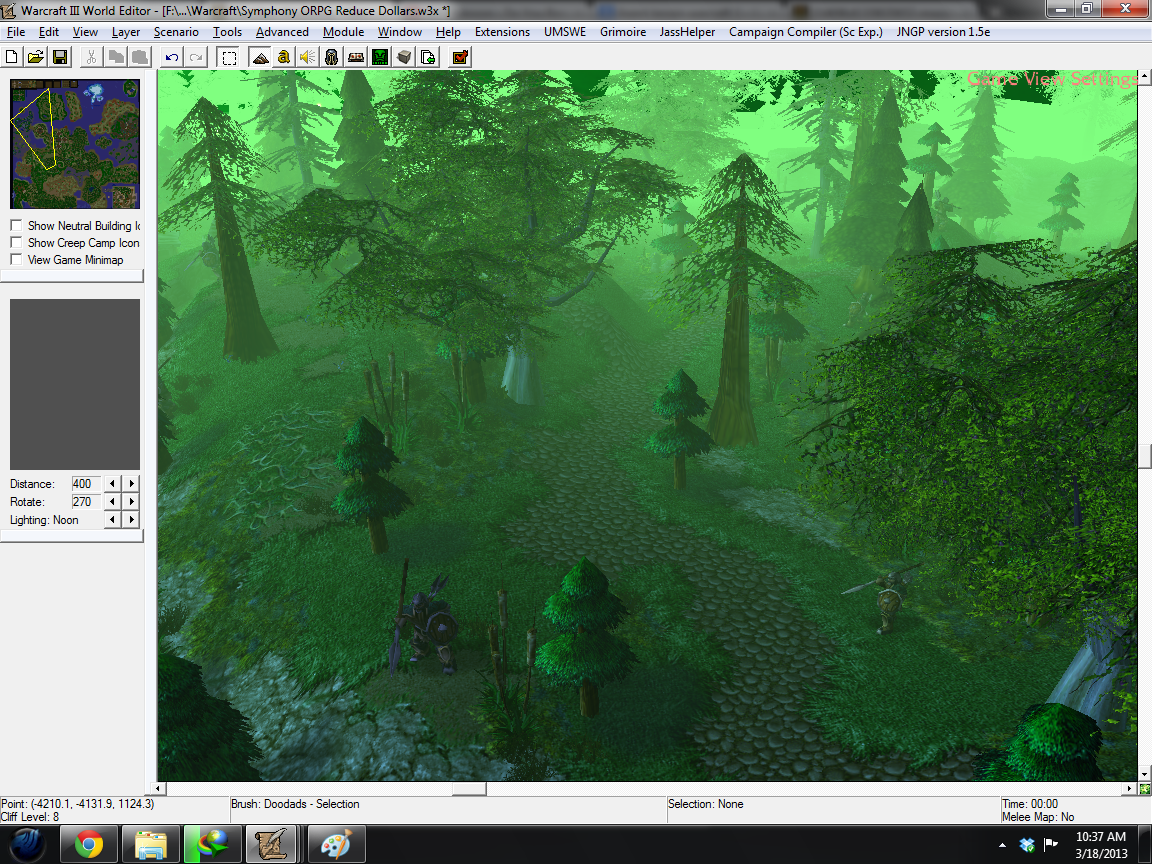Viewport: 1152px width, 864px height.
Task: Undo the last action
Action: click(171, 57)
